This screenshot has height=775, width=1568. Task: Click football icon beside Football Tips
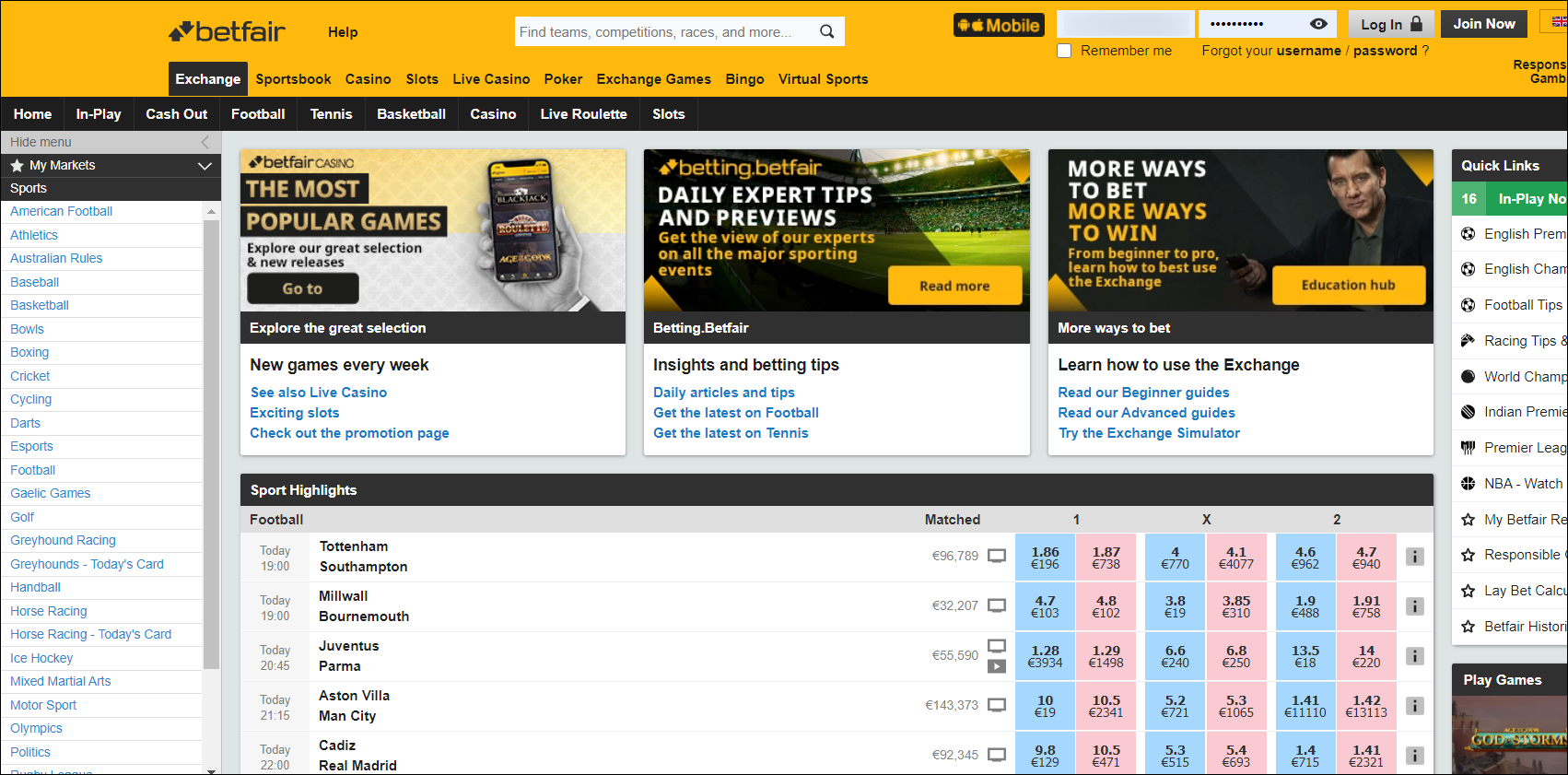tap(1468, 305)
